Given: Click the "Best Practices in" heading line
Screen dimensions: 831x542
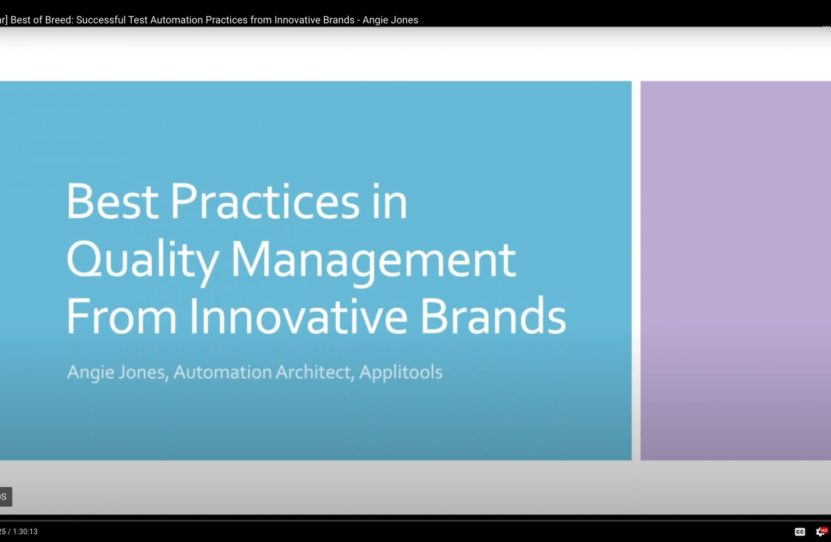Looking at the screenshot, I should click(x=237, y=203).
